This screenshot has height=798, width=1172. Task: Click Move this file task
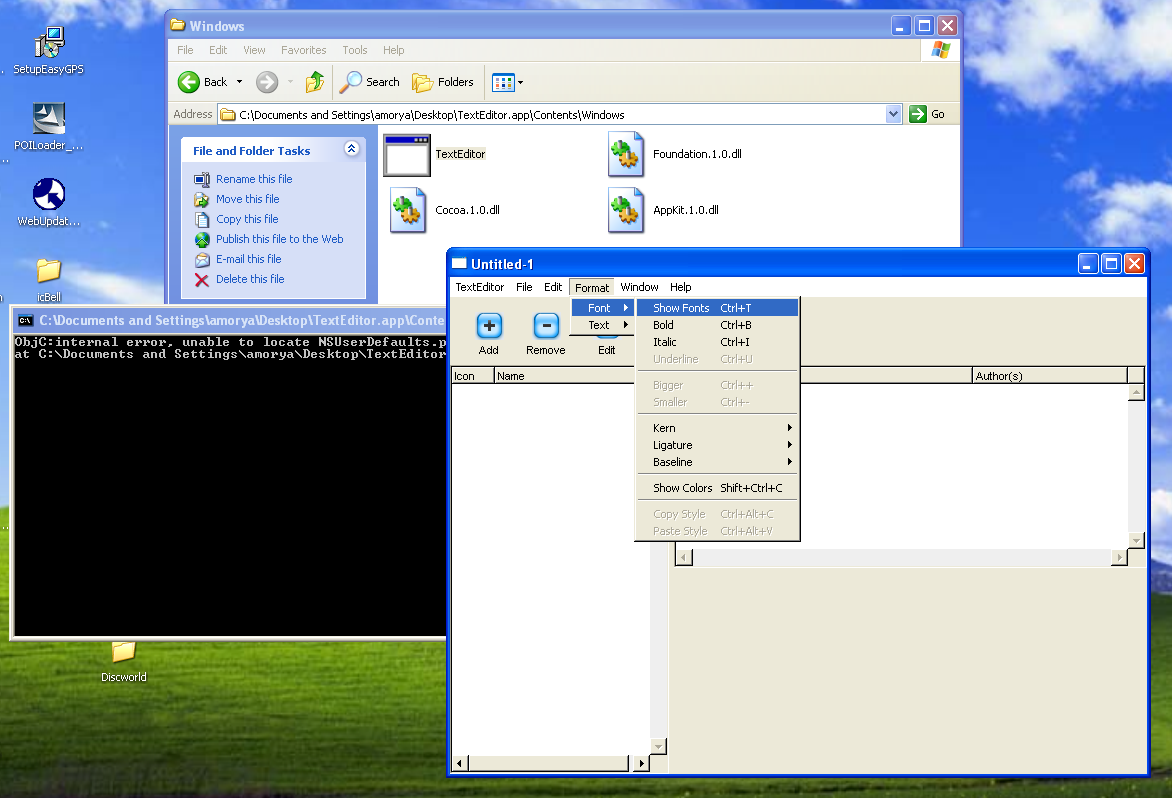(x=247, y=200)
